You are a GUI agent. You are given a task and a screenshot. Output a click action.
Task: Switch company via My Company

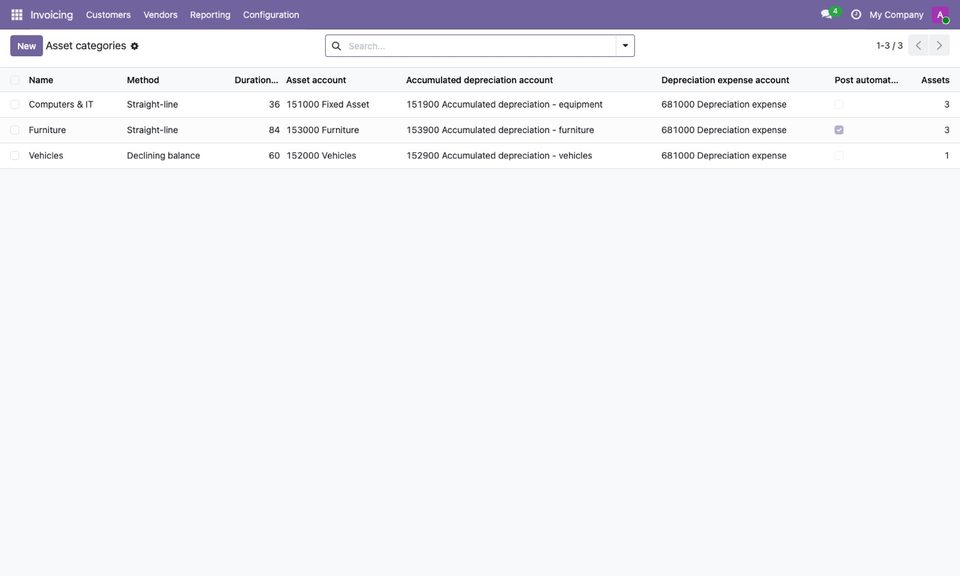click(x=896, y=15)
